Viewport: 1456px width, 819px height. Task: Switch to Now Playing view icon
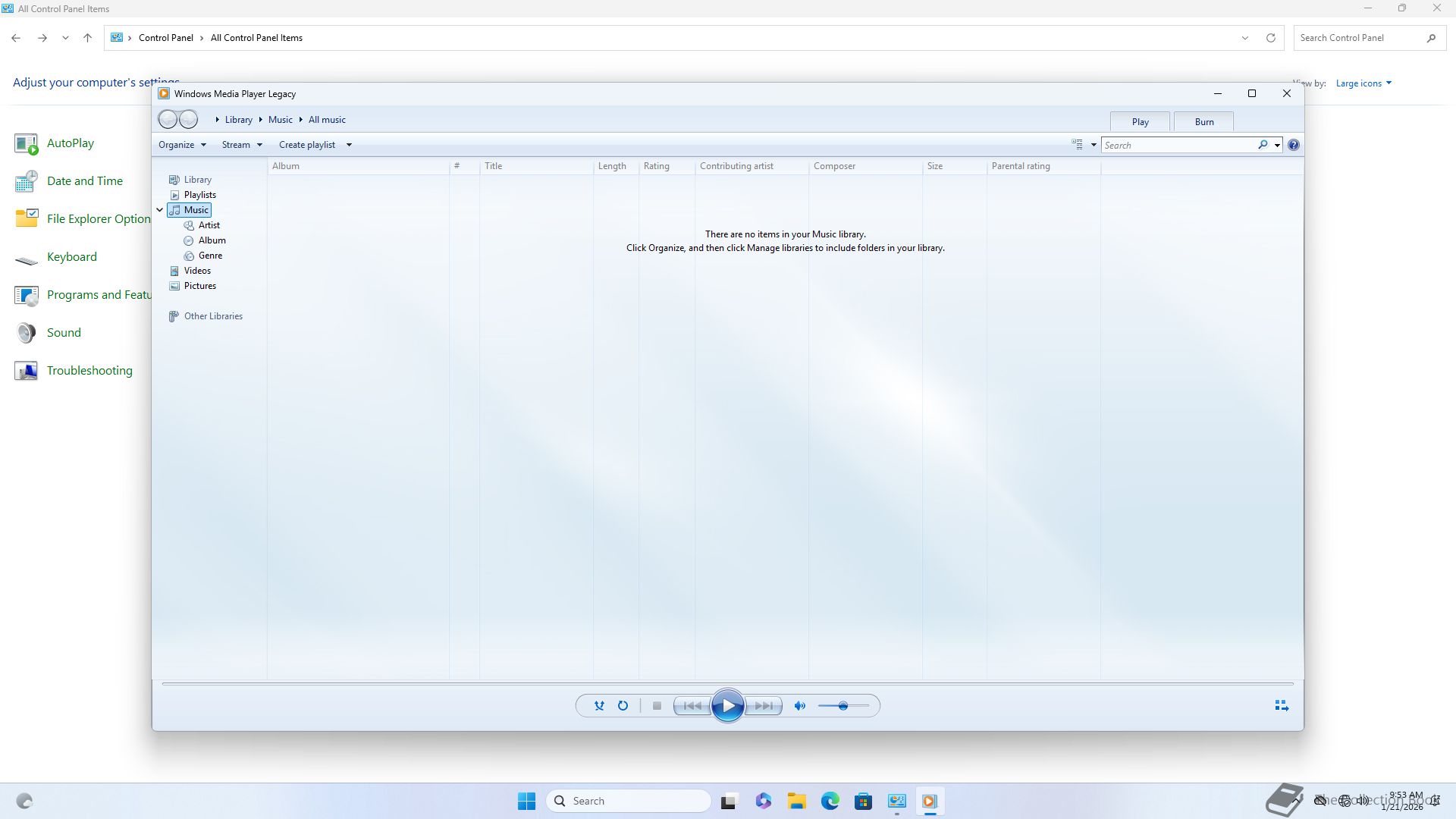(1282, 706)
